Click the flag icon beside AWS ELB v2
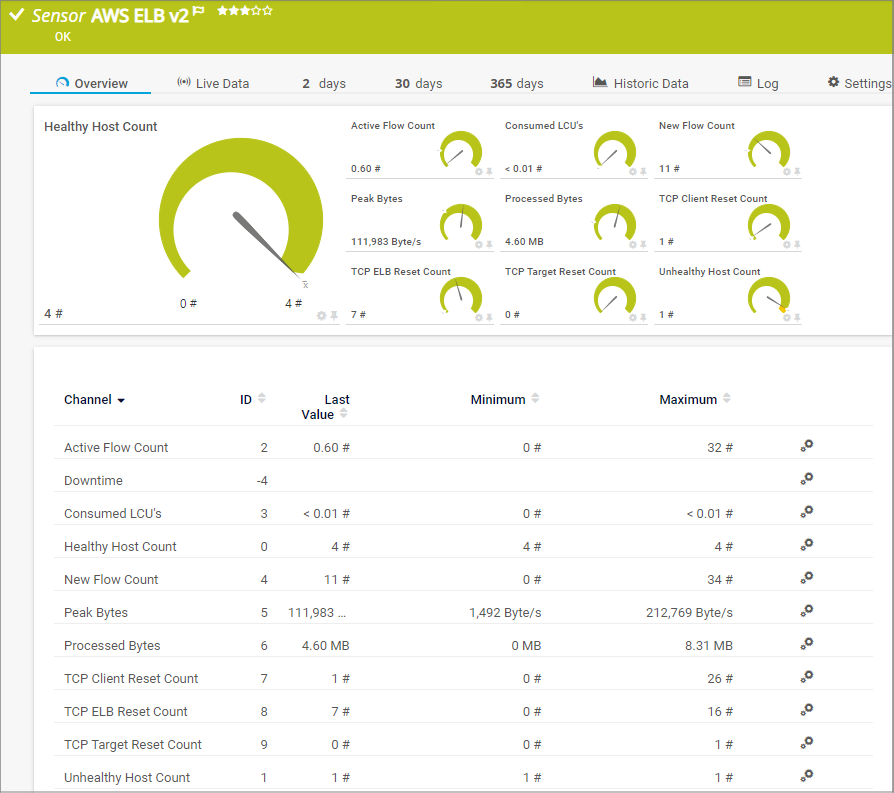The height and width of the screenshot is (793, 894). [199, 12]
